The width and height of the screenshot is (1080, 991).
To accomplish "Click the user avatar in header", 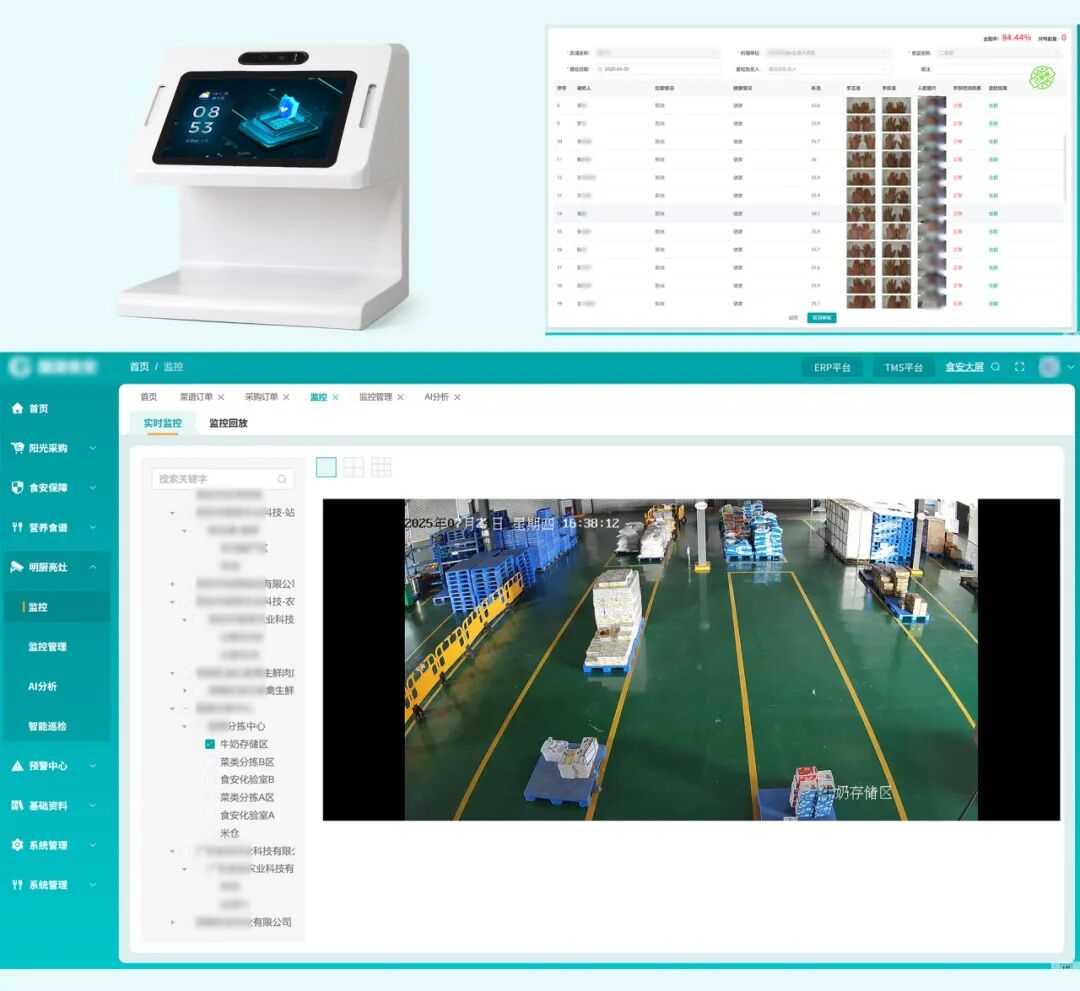I will coord(1049,367).
